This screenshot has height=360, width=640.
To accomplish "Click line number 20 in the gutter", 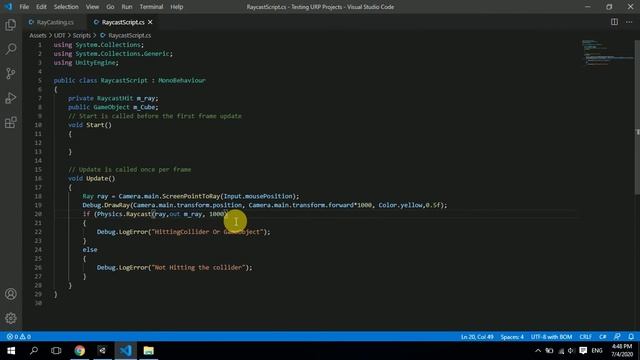I will click(x=38, y=214).
